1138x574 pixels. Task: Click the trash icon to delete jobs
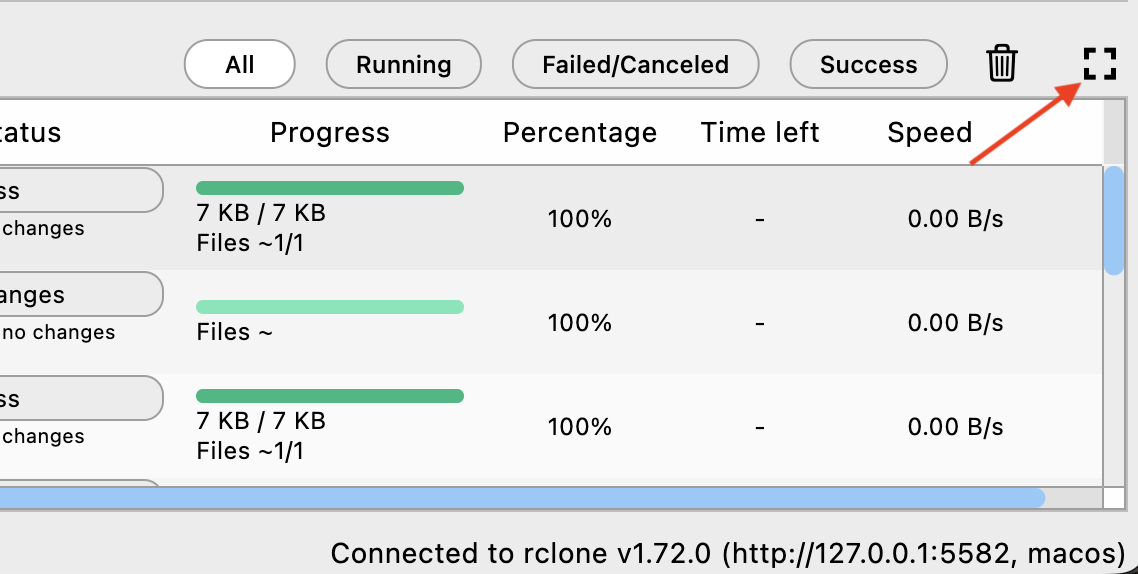click(1002, 64)
